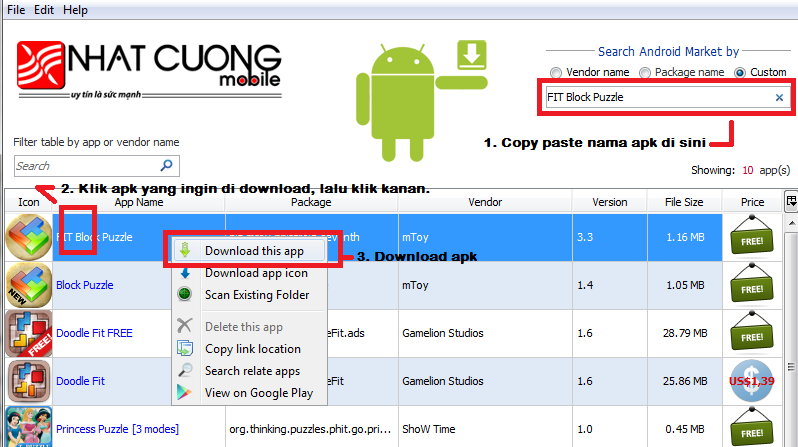Open the Doodle Fit FREE app link

tap(94, 333)
